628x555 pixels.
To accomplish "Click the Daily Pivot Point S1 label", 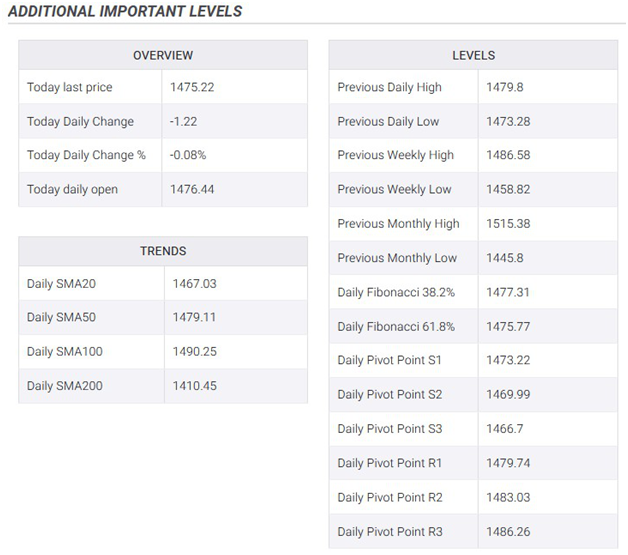I will [x=390, y=360].
